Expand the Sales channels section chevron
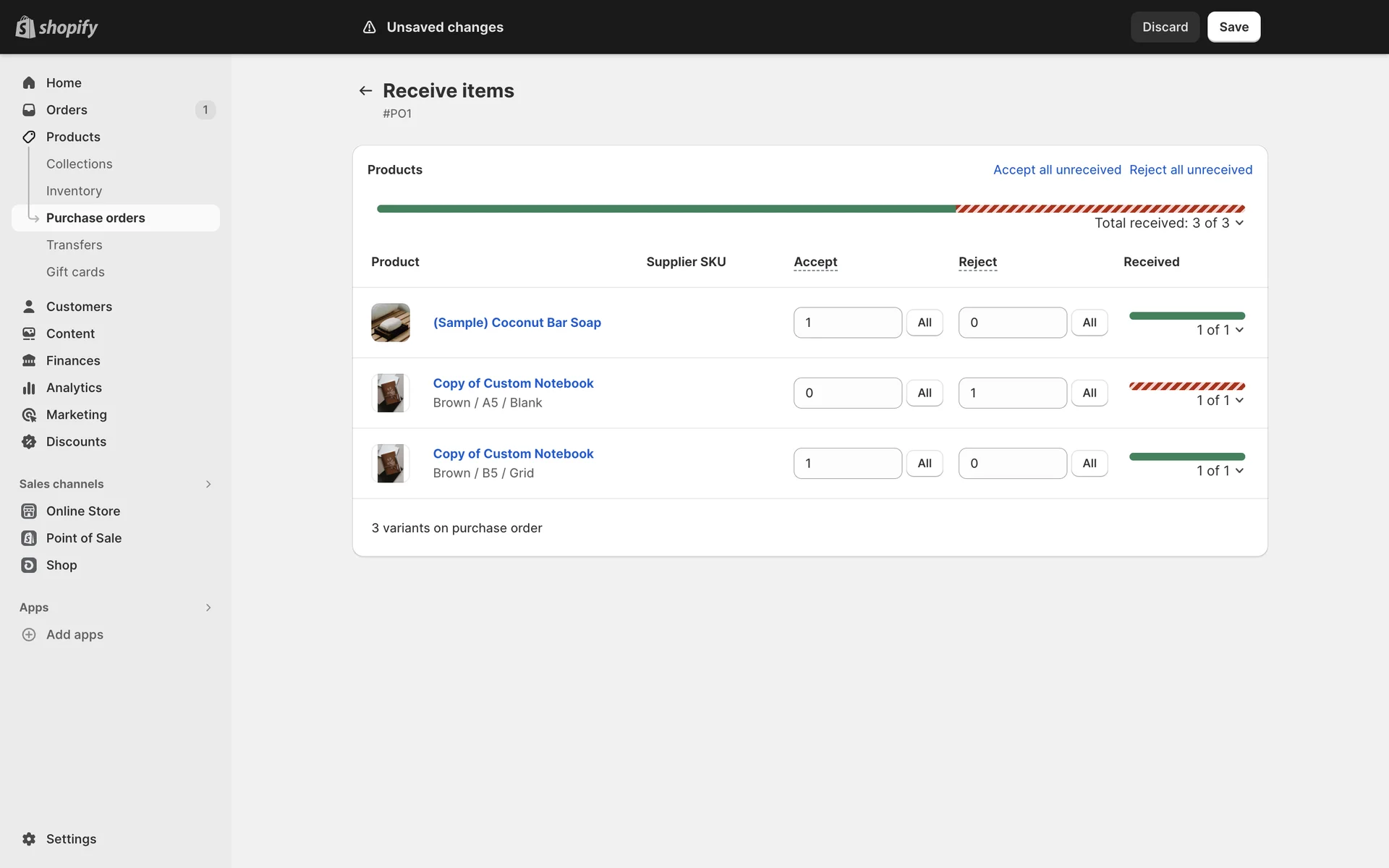The width and height of the screenshot is (1389, 868). click(x=208, y=484)
